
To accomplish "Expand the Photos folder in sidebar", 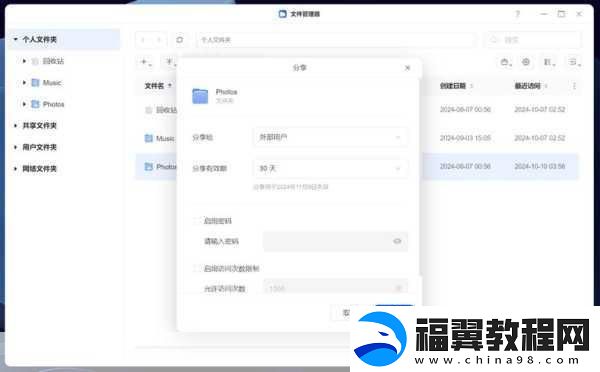I will coord(24,104).
